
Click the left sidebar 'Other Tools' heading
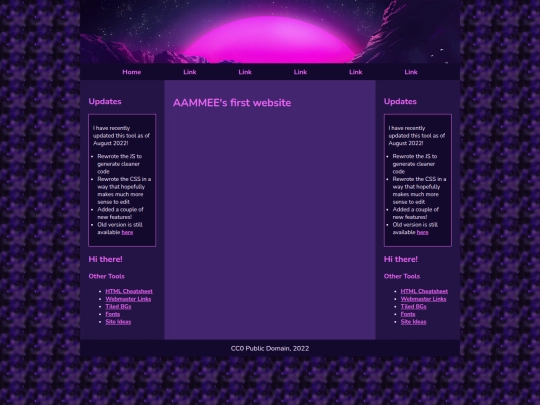(x=106, y=276)
